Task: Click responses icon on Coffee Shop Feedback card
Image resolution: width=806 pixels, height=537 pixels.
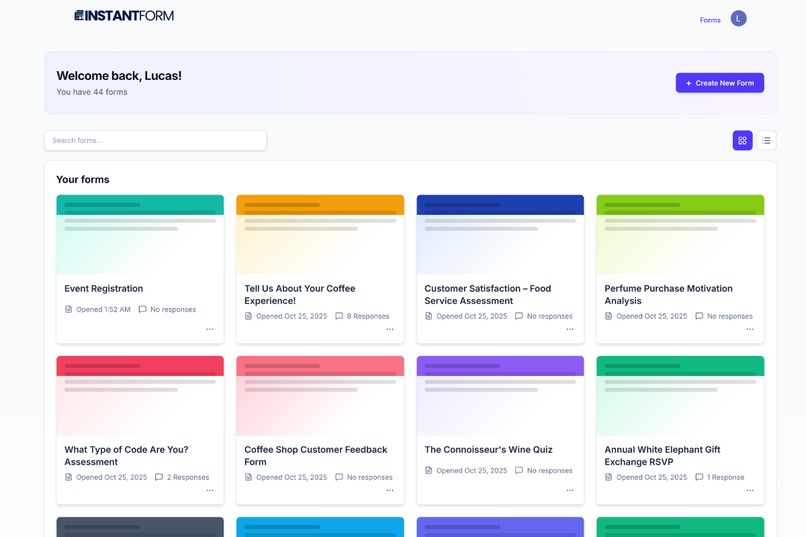Action: coord(339,477)
